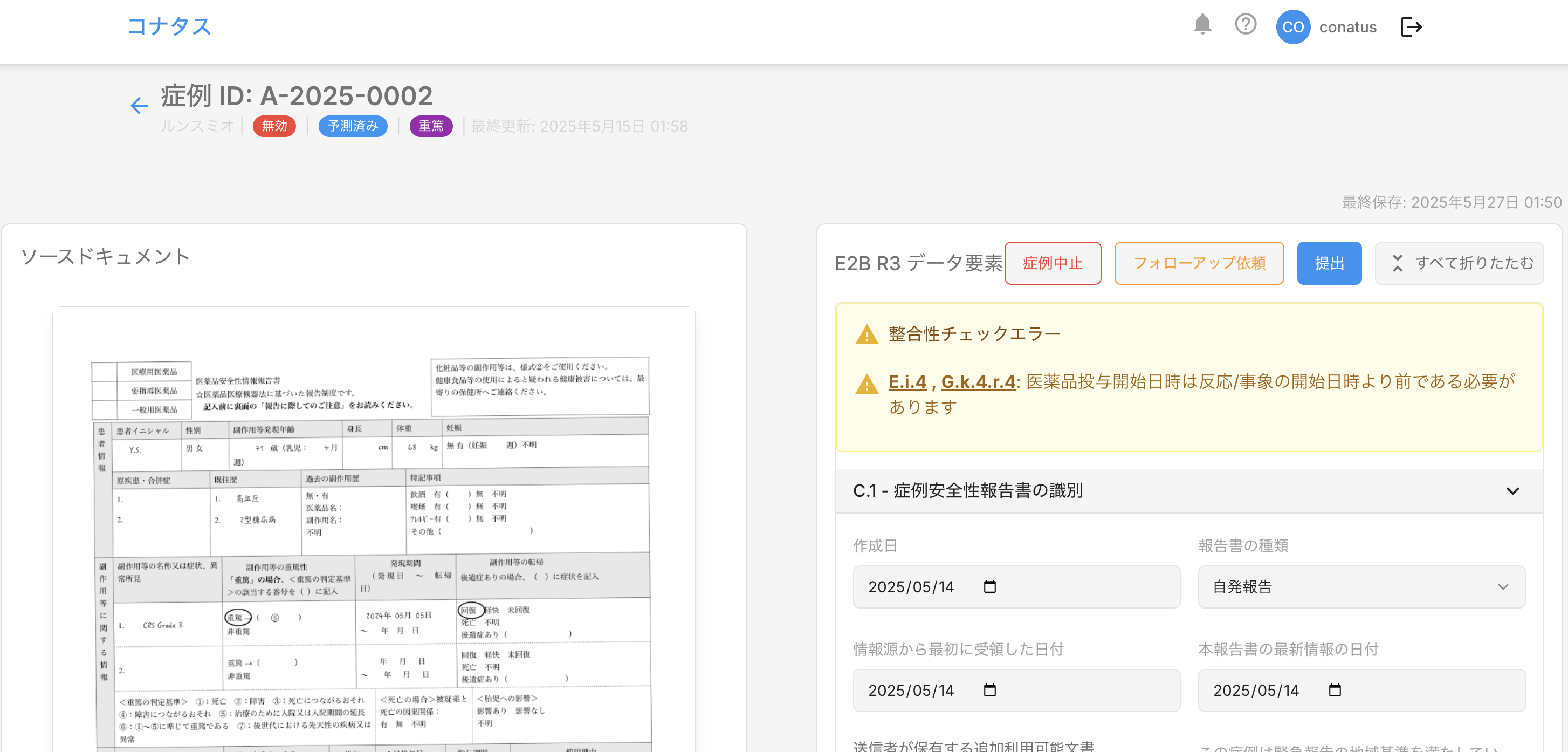Click the 作成日 date field
The height and width of the screenshot is (752, 1568).
point(1016,587)
